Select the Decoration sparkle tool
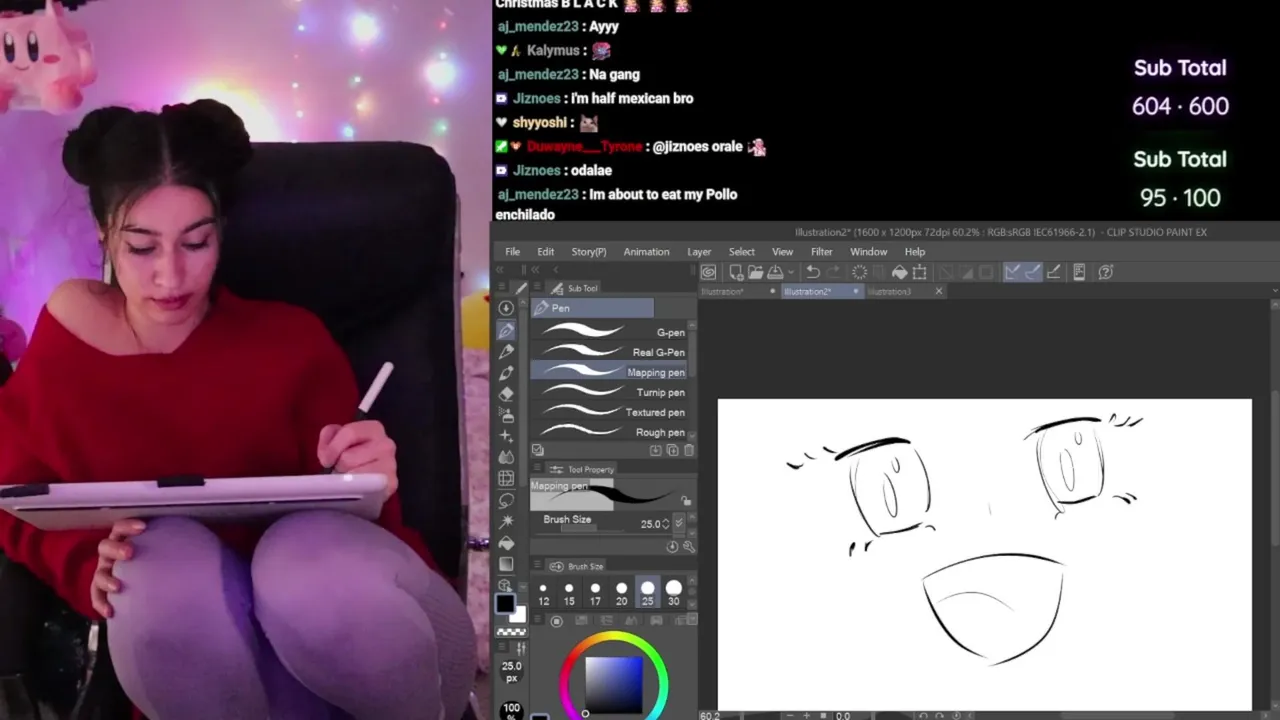Image resolution: width=1280 pixels, height=720 pixels. click(506, 437)
